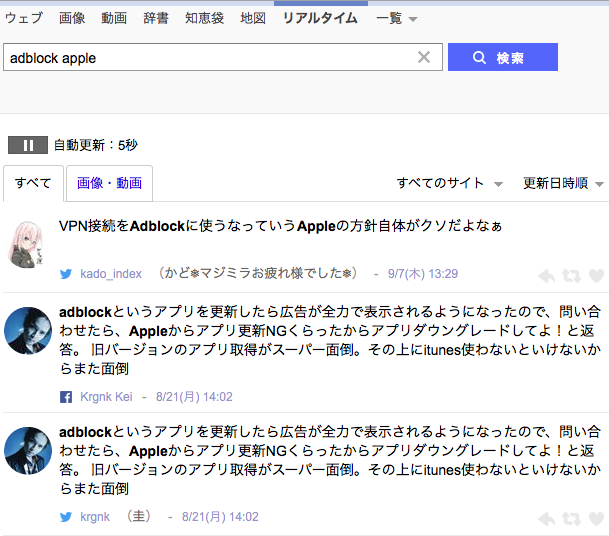The width and height of the screenshot is (609, 536).
Task: Click the Krgnk Kei Facebook post text
Action: pyautogui.click(x=330, y=340)
